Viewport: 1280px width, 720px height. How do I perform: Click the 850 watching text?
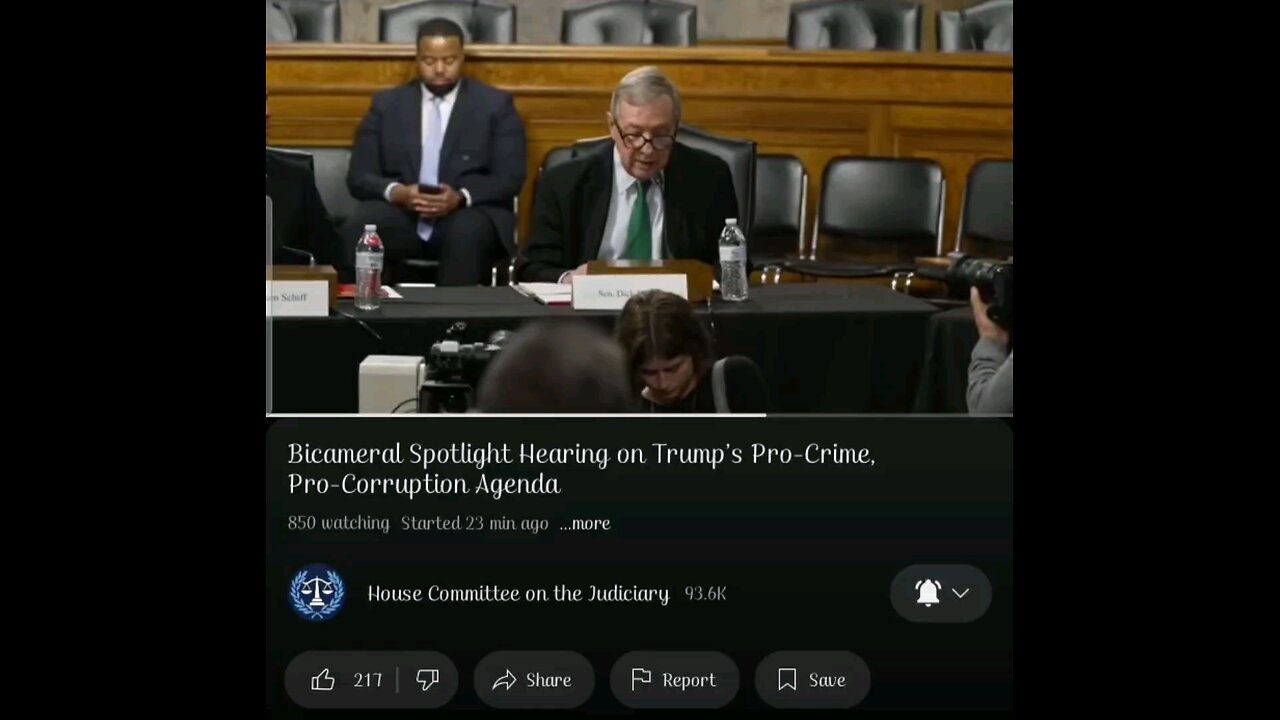tap(338, 523)
